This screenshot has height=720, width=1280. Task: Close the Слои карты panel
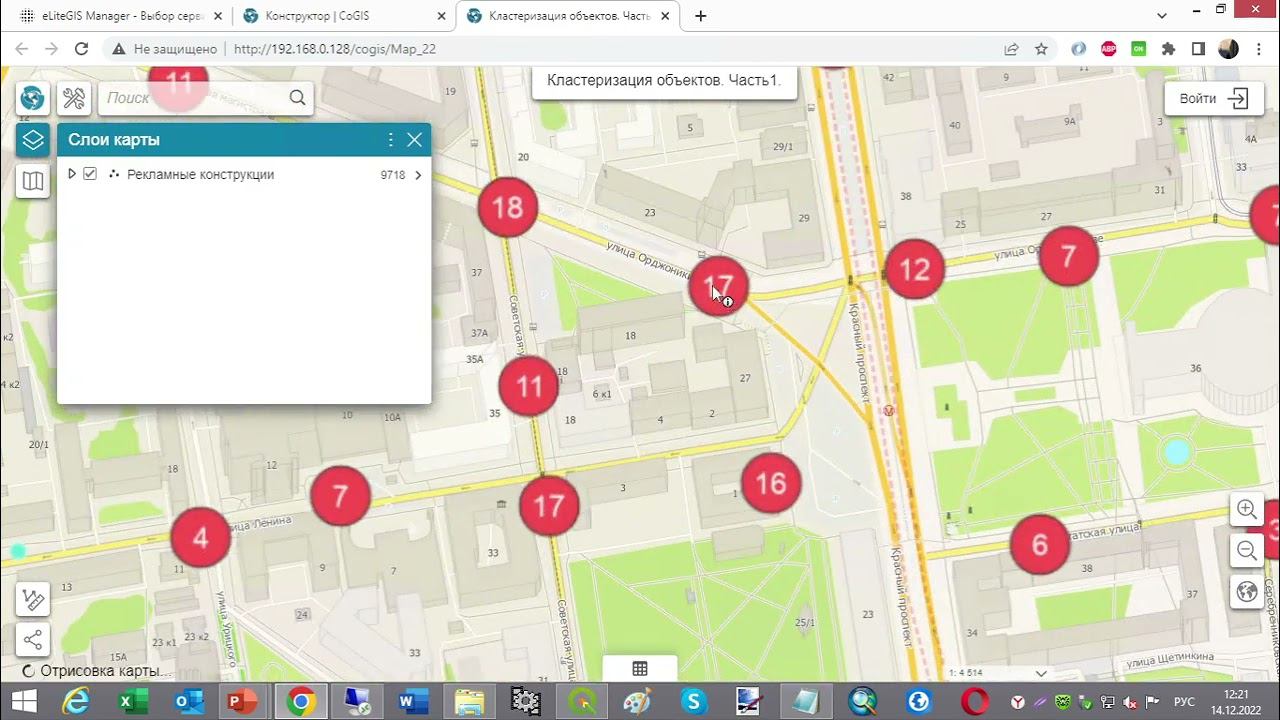coord(415,140)
